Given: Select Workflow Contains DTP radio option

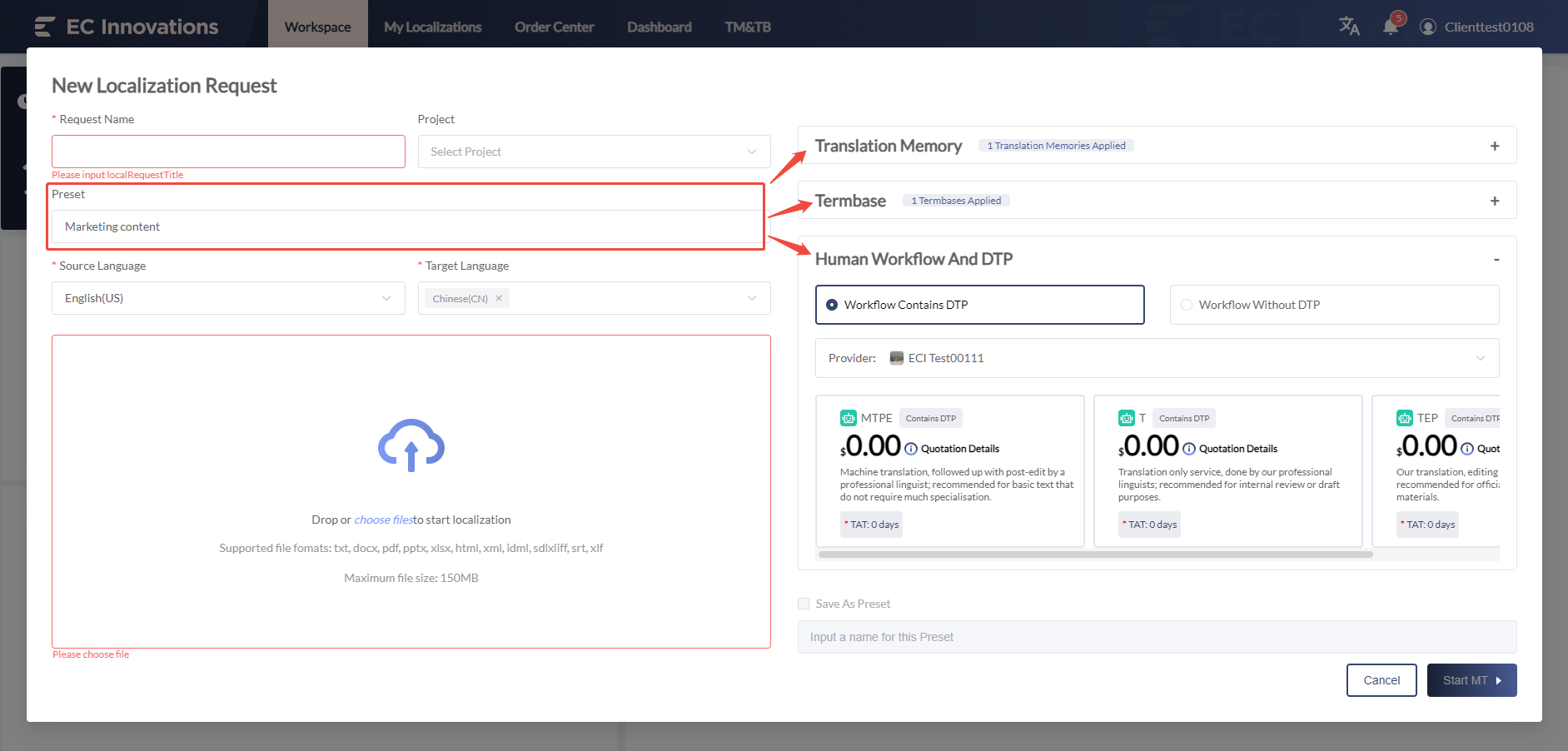Looking at the screenshot, I should pos(832,305).
